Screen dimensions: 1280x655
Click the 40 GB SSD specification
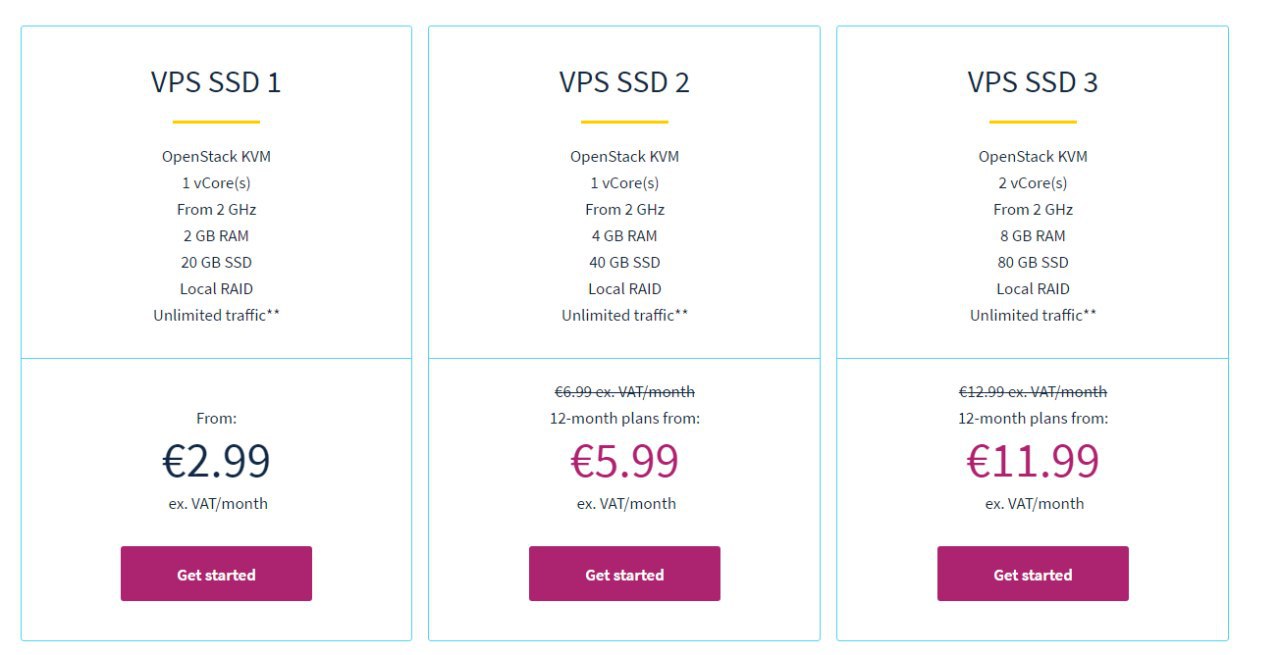coord(624,262)
